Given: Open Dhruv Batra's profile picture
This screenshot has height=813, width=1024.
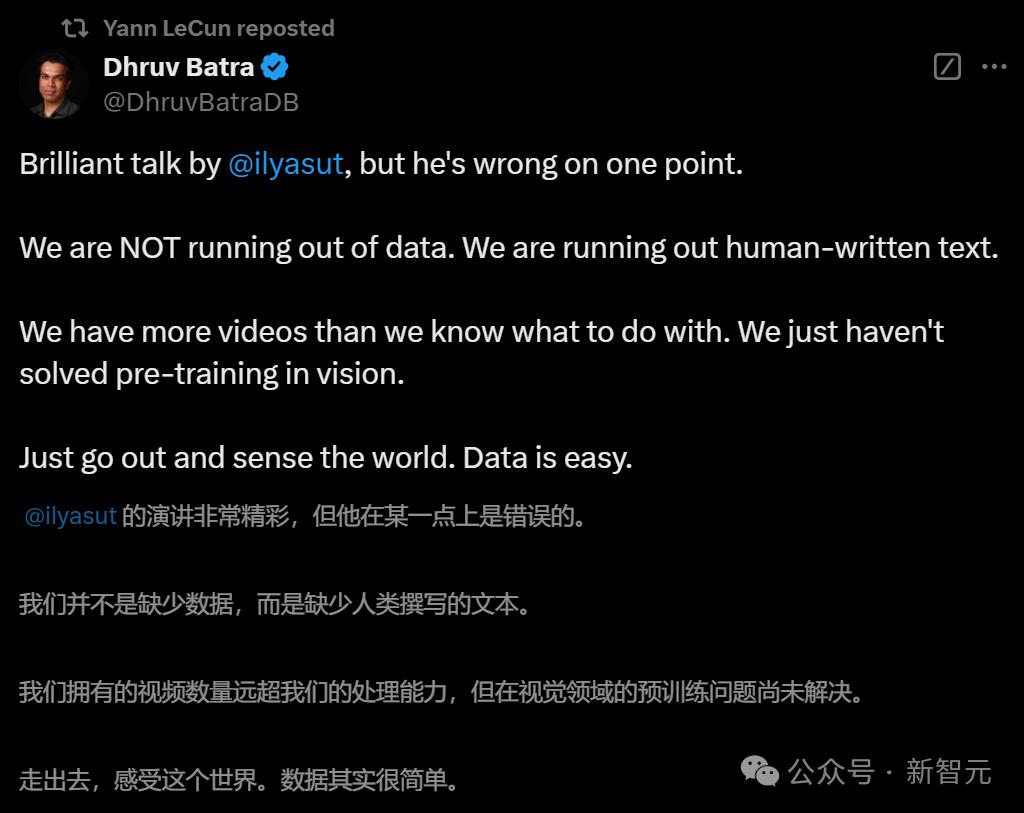Looking at the screenshot, I should (54, 85).
